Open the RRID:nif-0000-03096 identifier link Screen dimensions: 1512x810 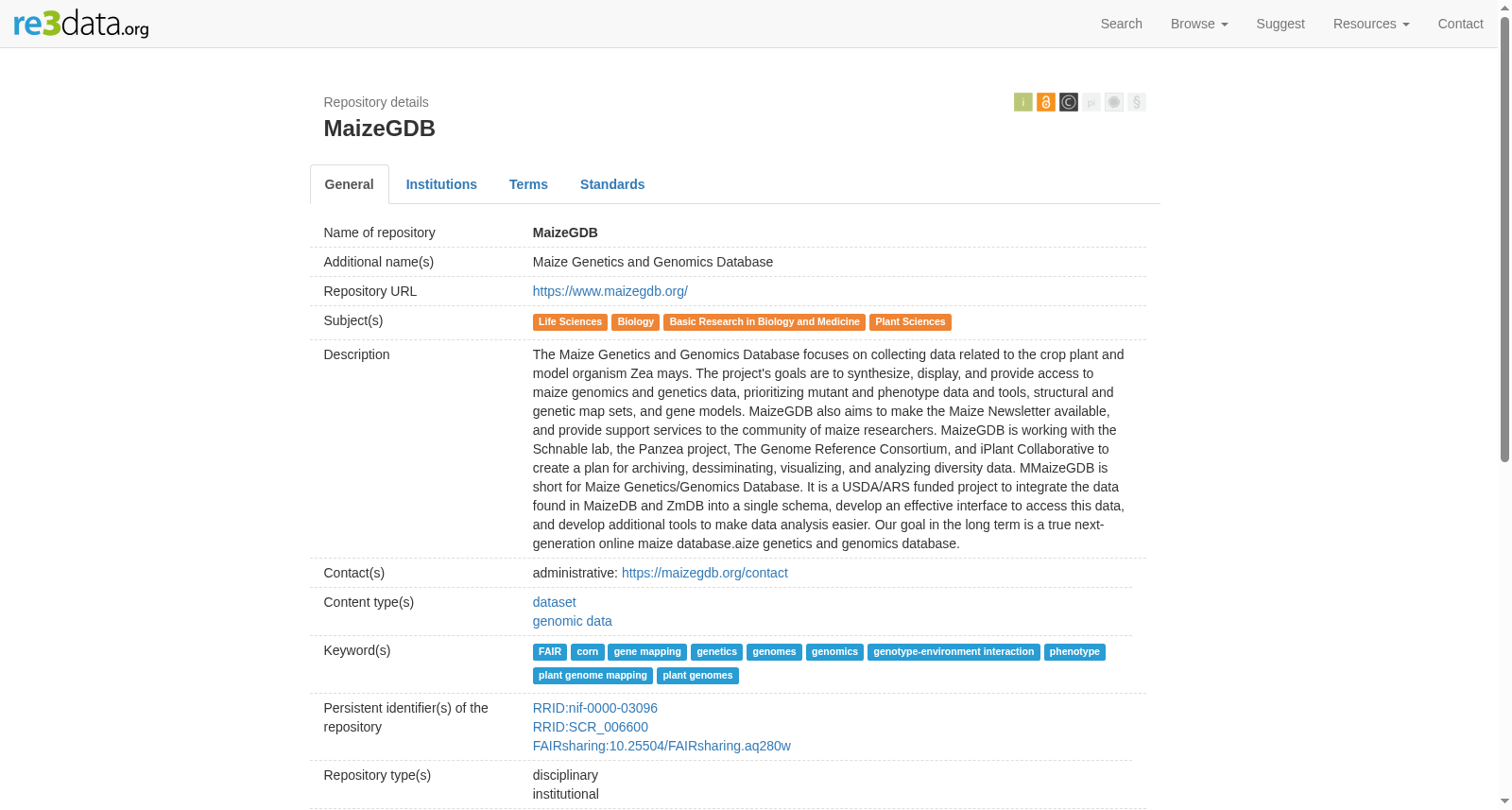tap(595, 708)
